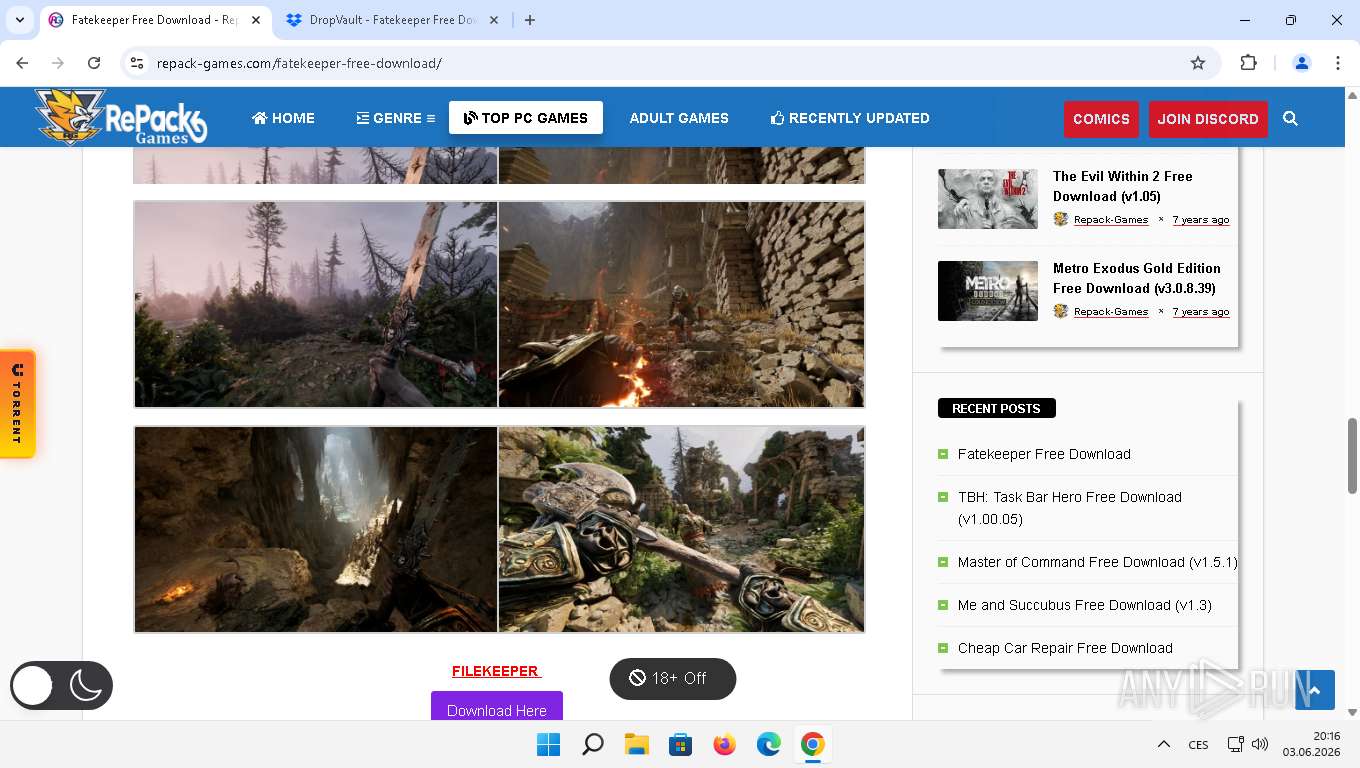Open TOP PC GAMES
The height and width of the screenshot is (768, 1360).
pyautogui.click(x=526, y=118)
